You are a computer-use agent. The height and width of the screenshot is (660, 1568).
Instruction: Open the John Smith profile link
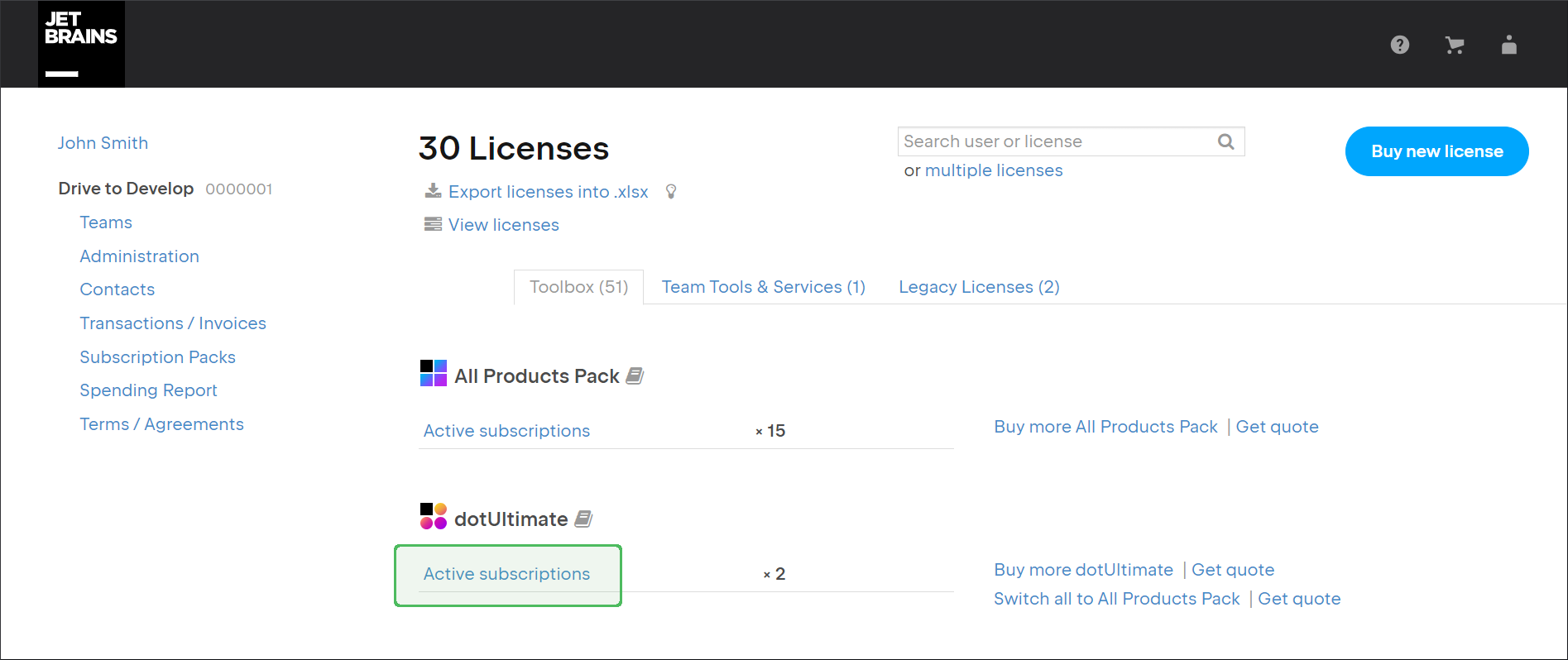point(103,143)
